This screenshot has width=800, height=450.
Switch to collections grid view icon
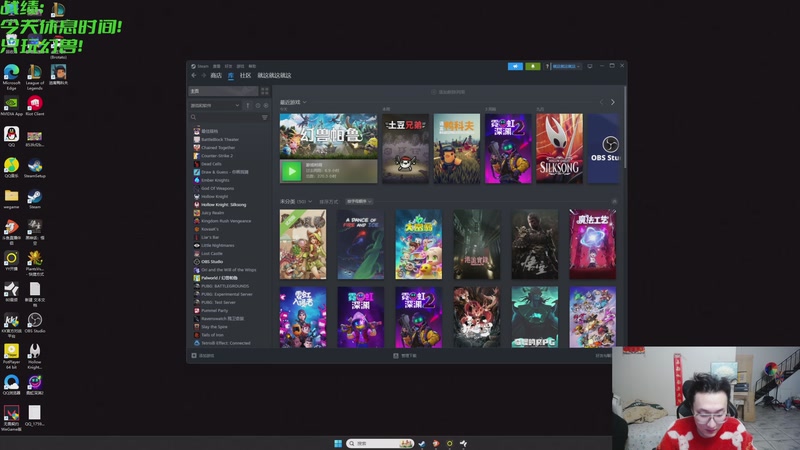[x=264, y=91]
